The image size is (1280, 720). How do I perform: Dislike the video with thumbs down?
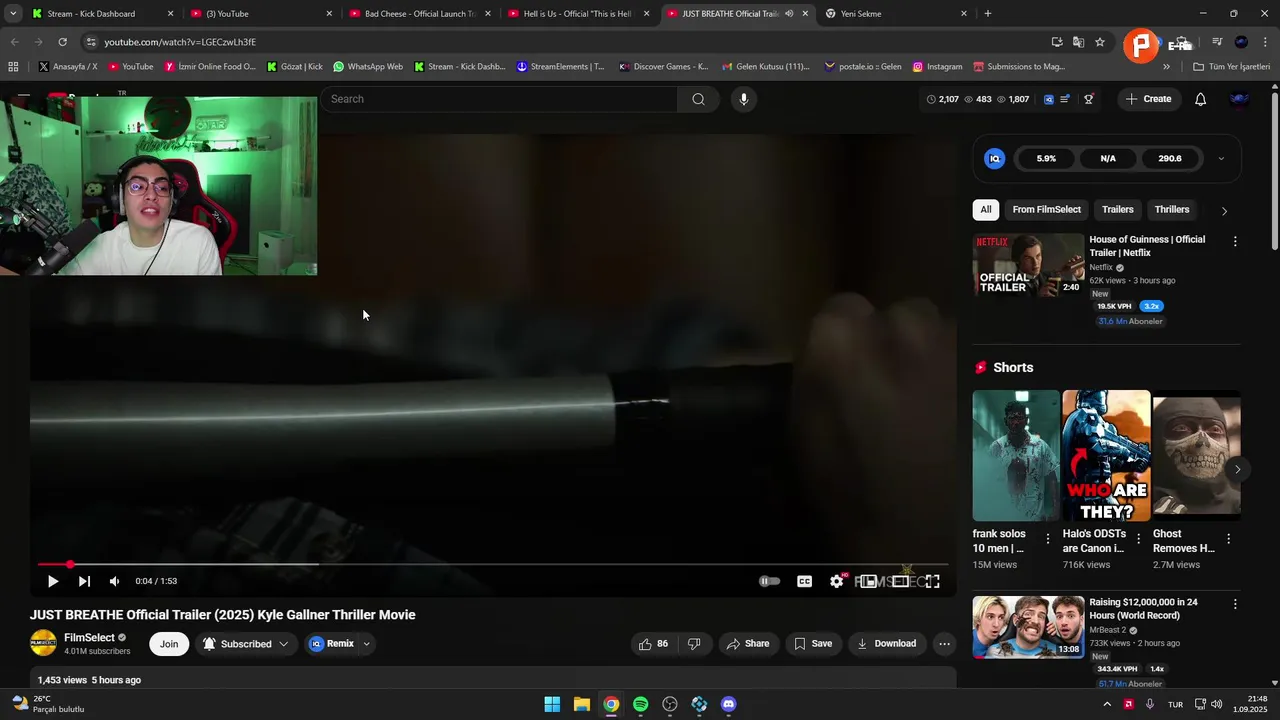pos(694,644)
